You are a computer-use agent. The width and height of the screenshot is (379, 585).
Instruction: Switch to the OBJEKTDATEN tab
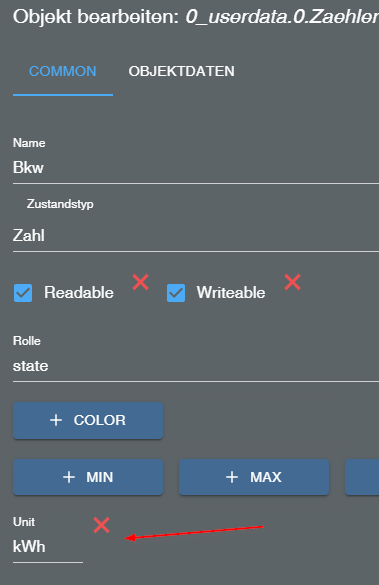pyautogui.click(x=182, y=71)
